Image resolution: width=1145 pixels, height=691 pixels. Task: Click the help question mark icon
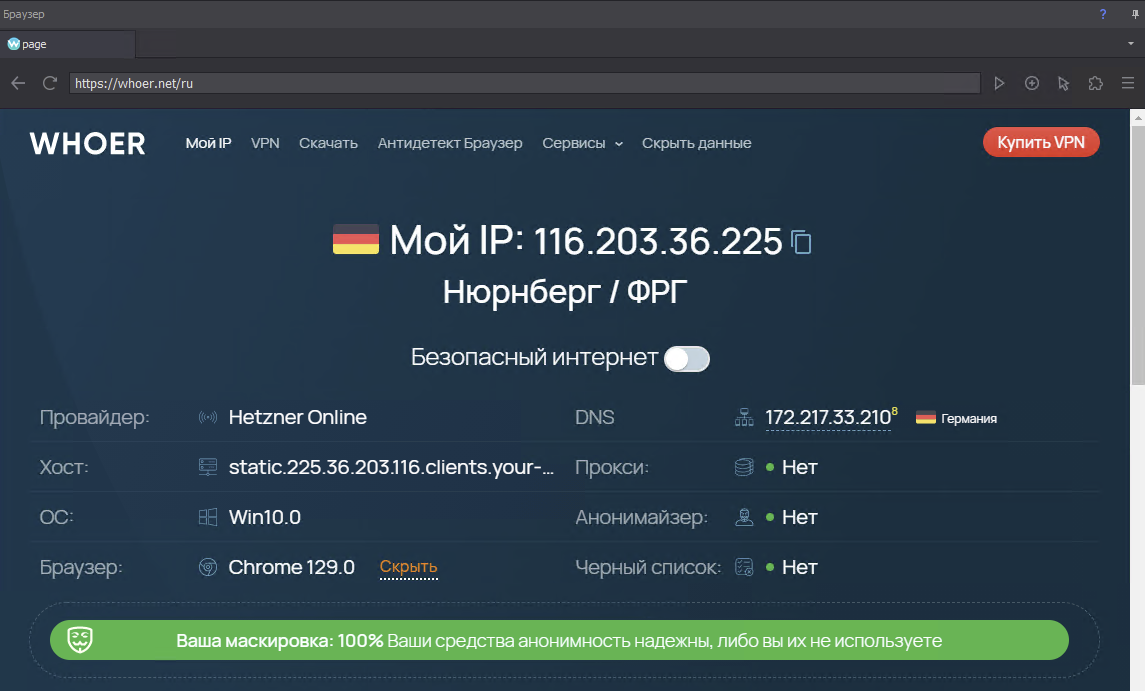[1103, 14]
